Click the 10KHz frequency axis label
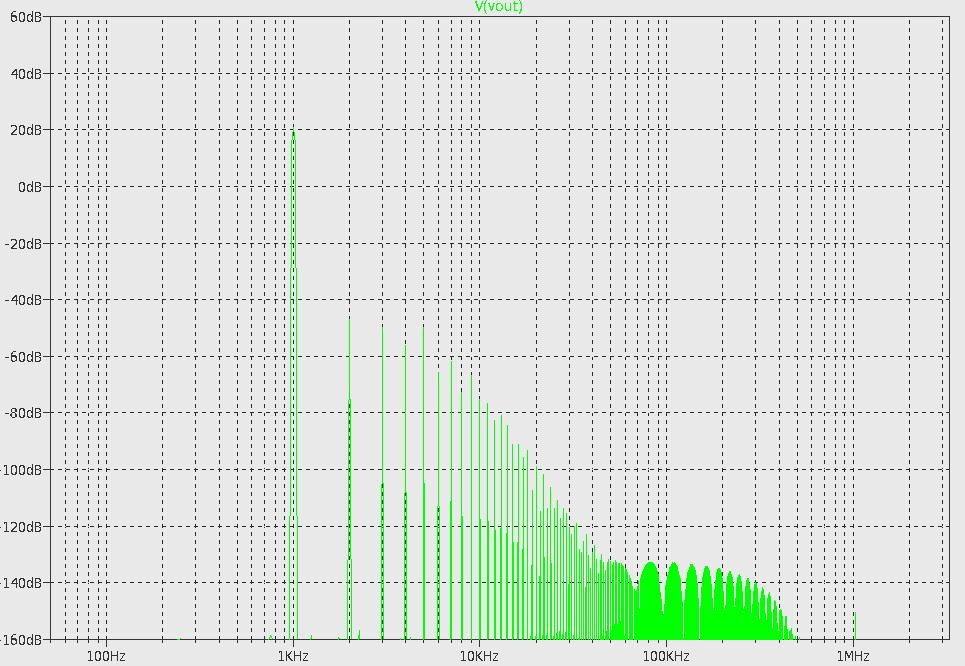The width and height of the screenshot is (965, 666). [479, 656]
